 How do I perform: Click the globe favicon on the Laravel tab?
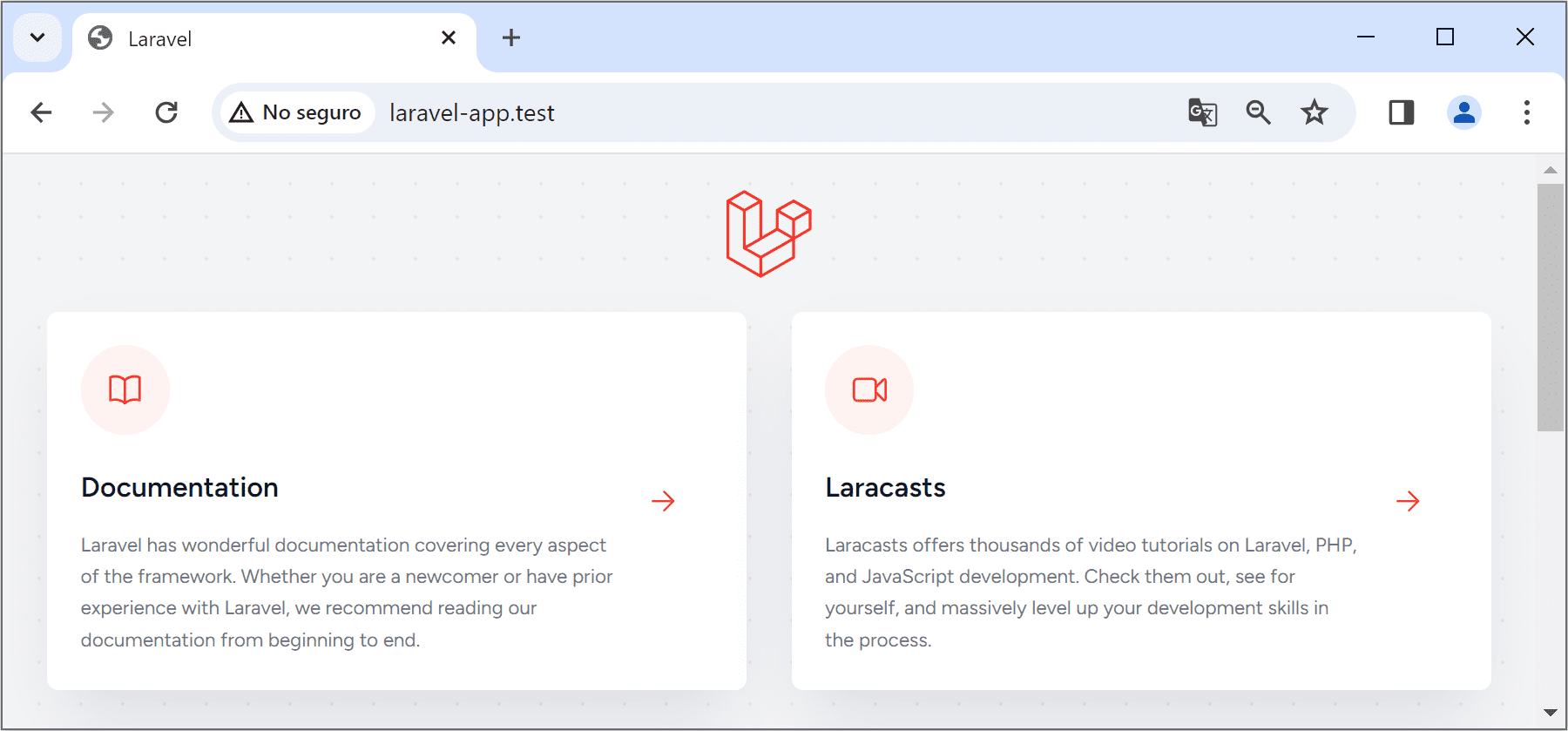[98, 37]
